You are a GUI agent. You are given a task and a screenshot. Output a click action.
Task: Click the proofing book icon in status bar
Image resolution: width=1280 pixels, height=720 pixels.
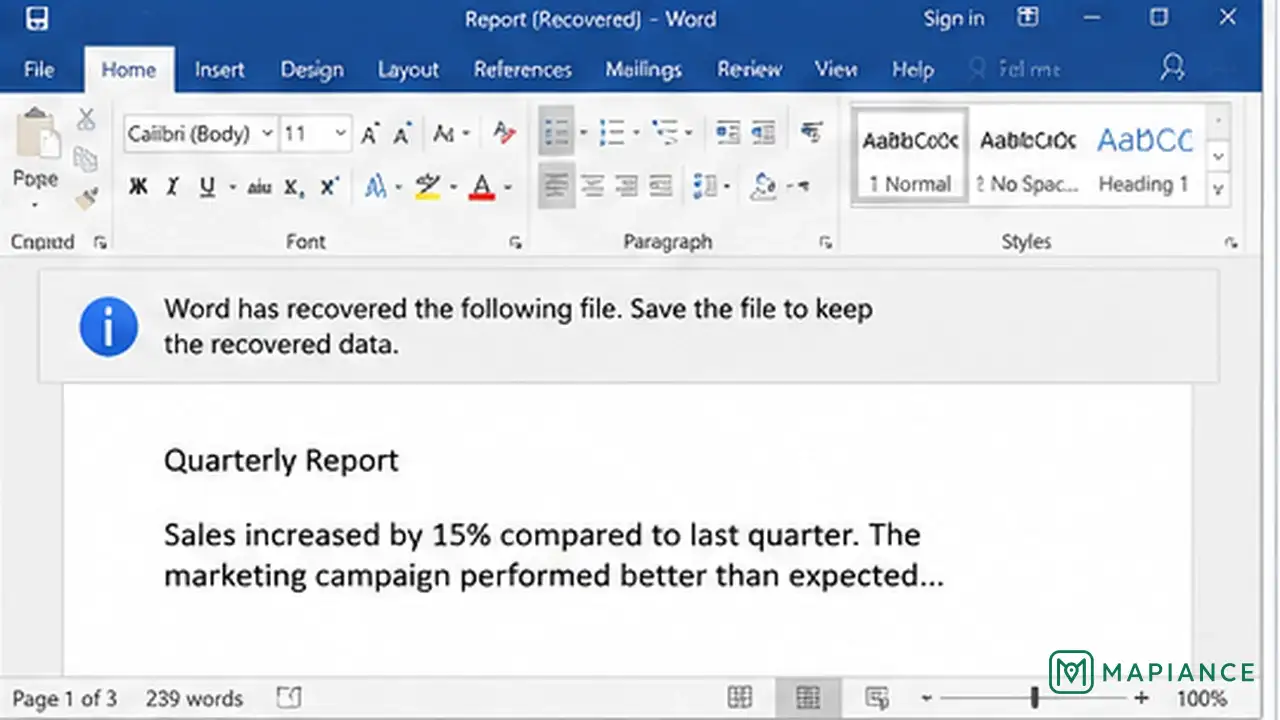tap(289, 698)
